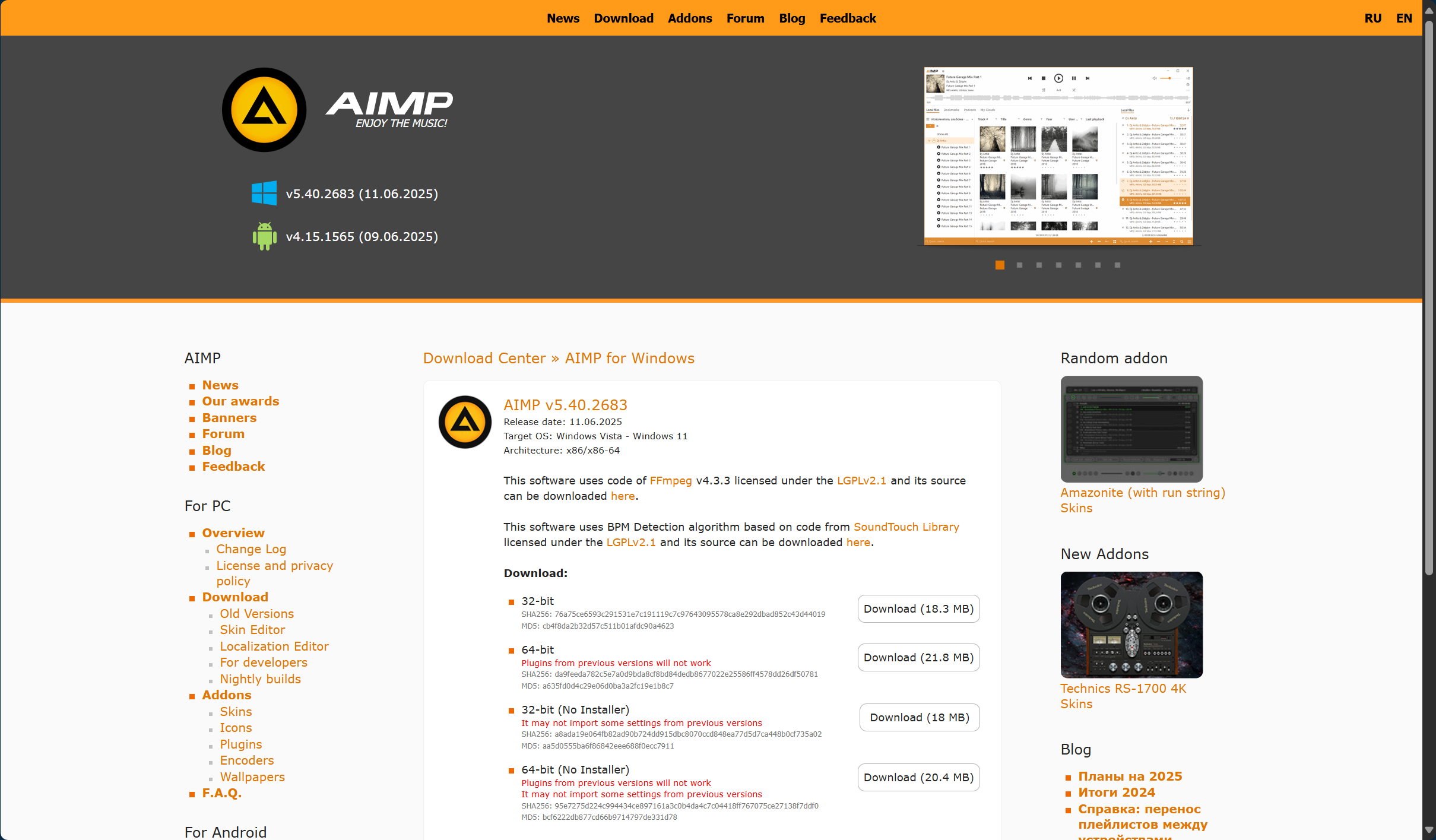Image resolution: width=1436 pixels, height=840 pixels.
Task: Switch site language to EN
Action: 1404,18
